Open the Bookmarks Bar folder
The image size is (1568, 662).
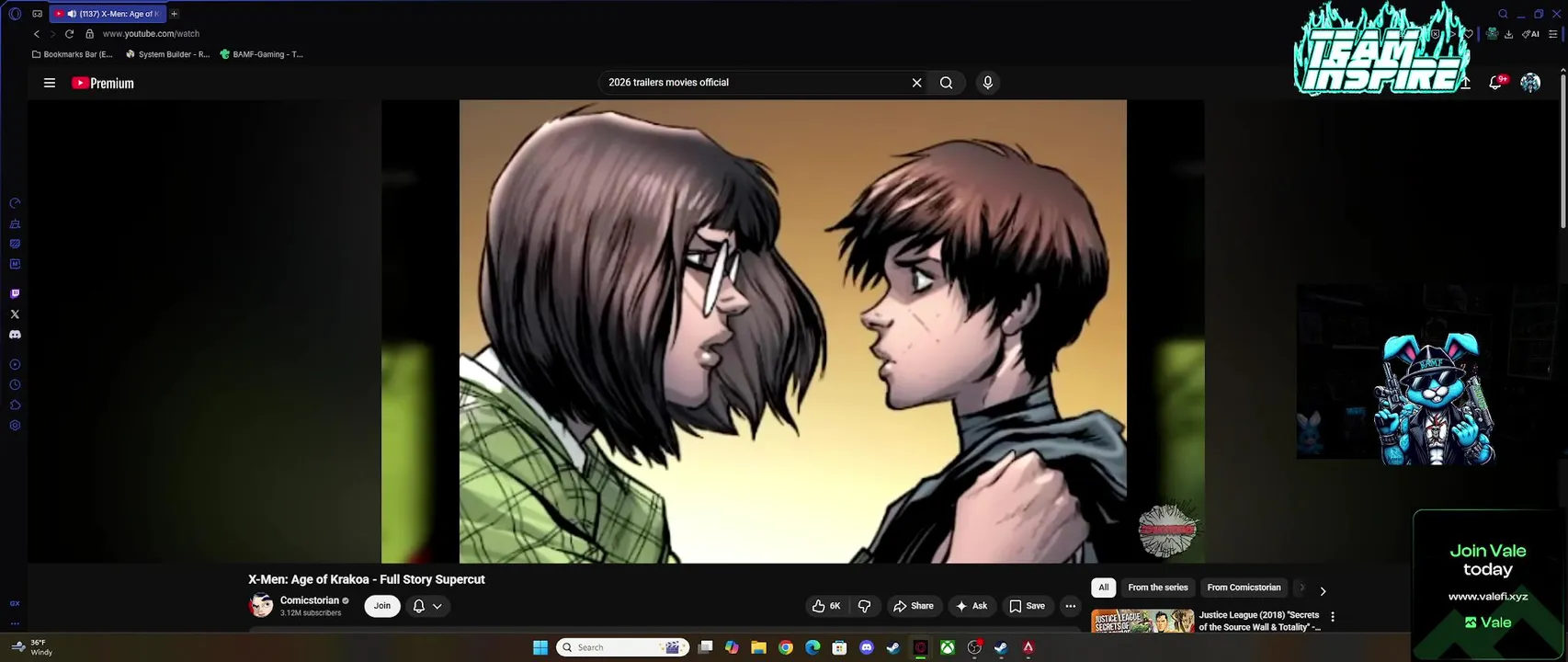pos(73,54)
